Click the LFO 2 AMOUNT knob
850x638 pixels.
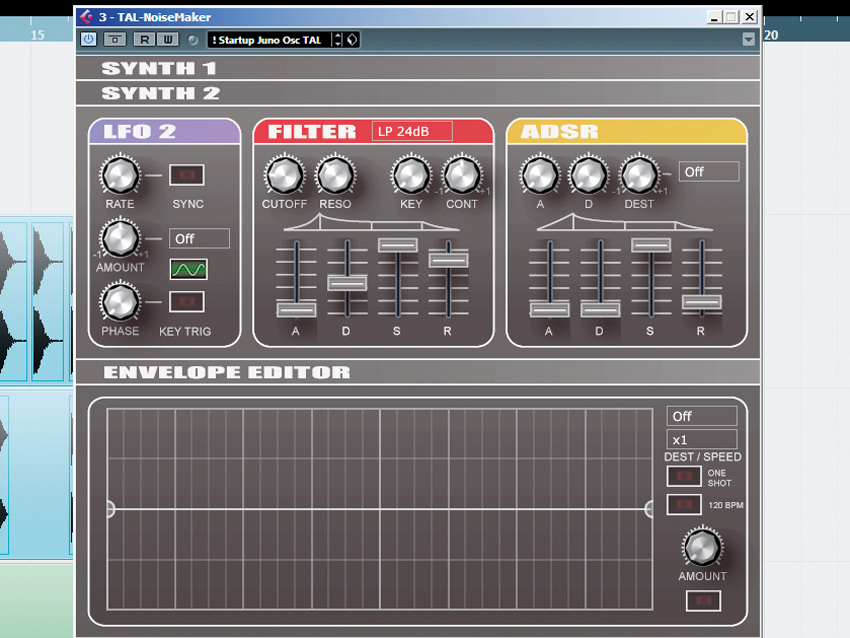[x=120, y=239]
